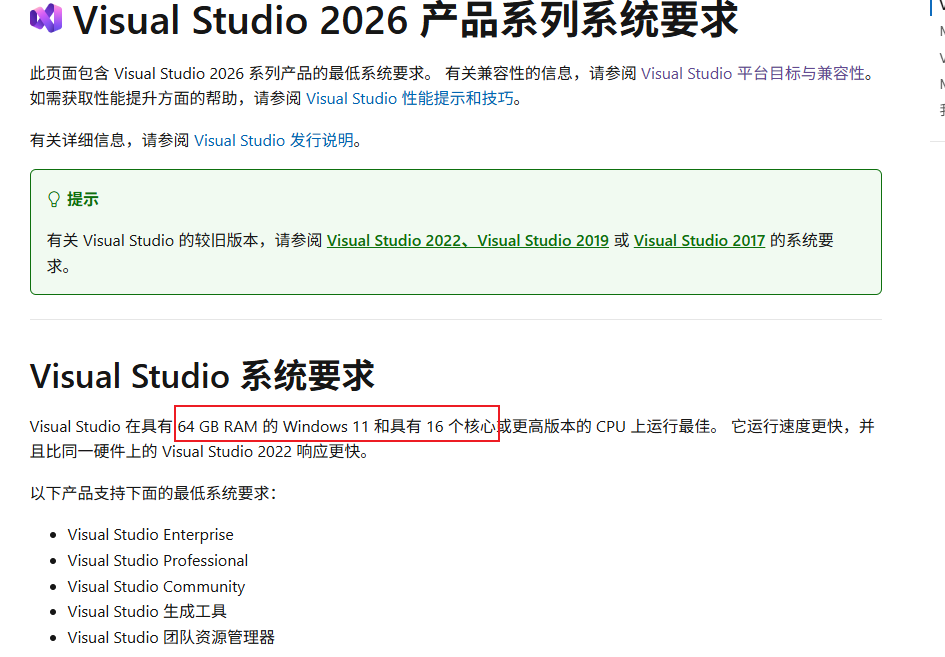Image resolution: width=945 pixels, height=657 pixels.
Task: Follow the Visual Studio 2017 link in tip box
Action: [699, 240]
